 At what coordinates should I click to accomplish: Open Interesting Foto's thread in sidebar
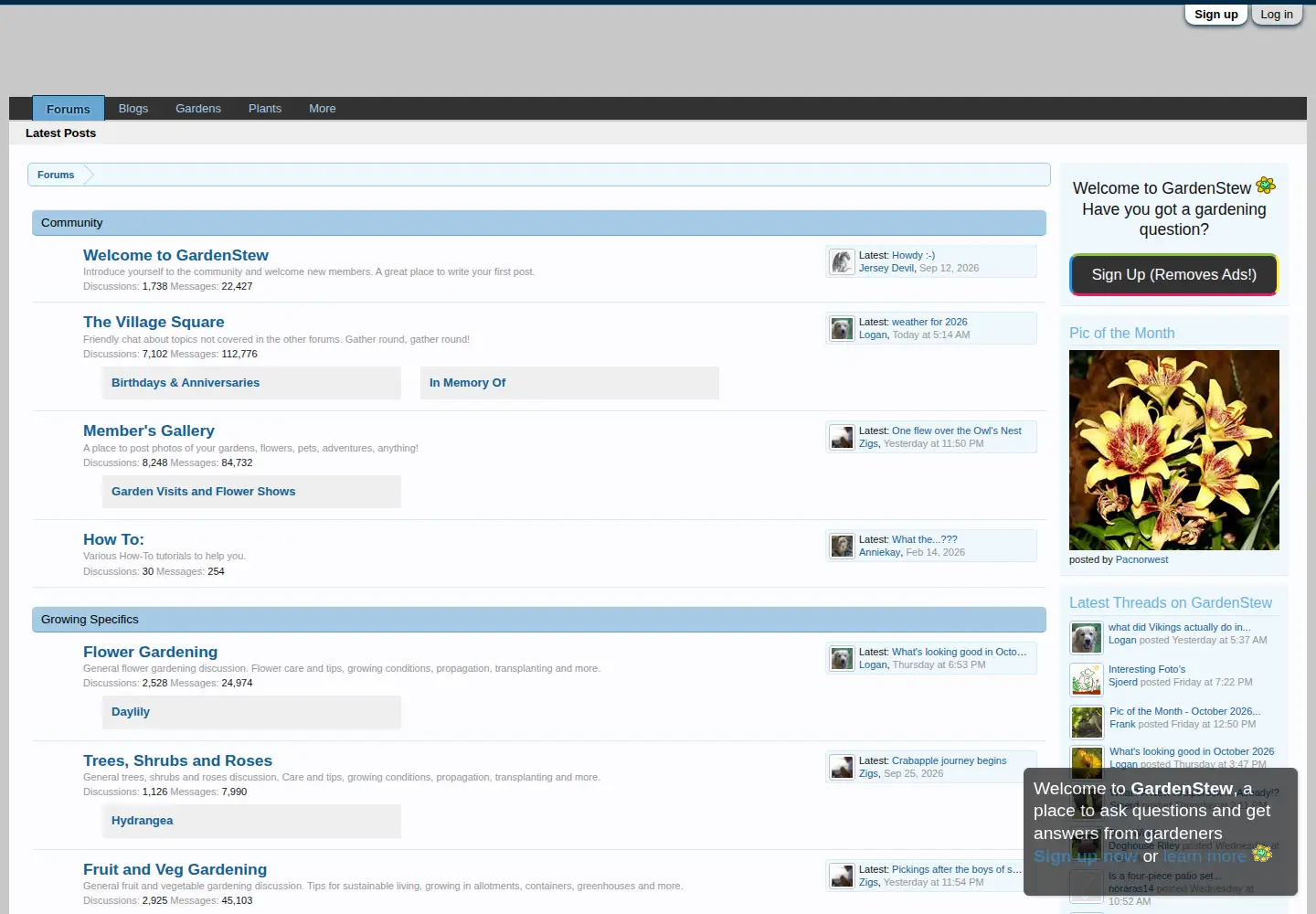tap(1147, 669)
